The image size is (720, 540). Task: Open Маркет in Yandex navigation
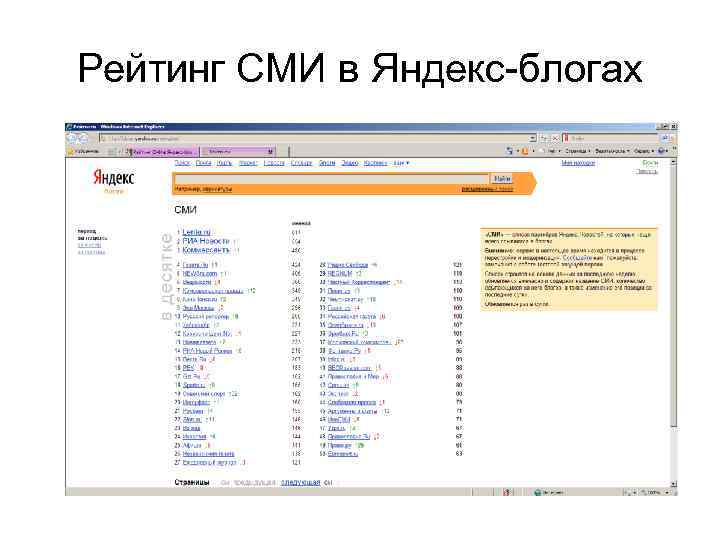tap(248, 163)
